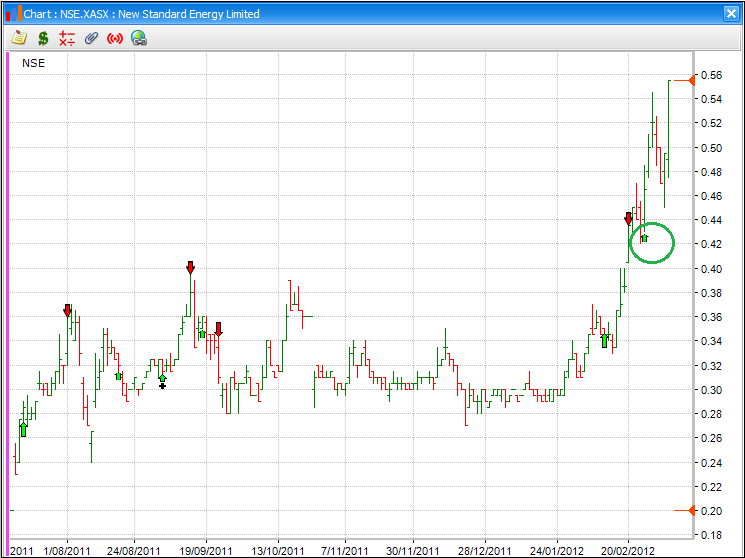Select the green buy arrow near 0.34 in February 2012
The image size is (745, 558).
pyautogui.click(x=604, y=341)
